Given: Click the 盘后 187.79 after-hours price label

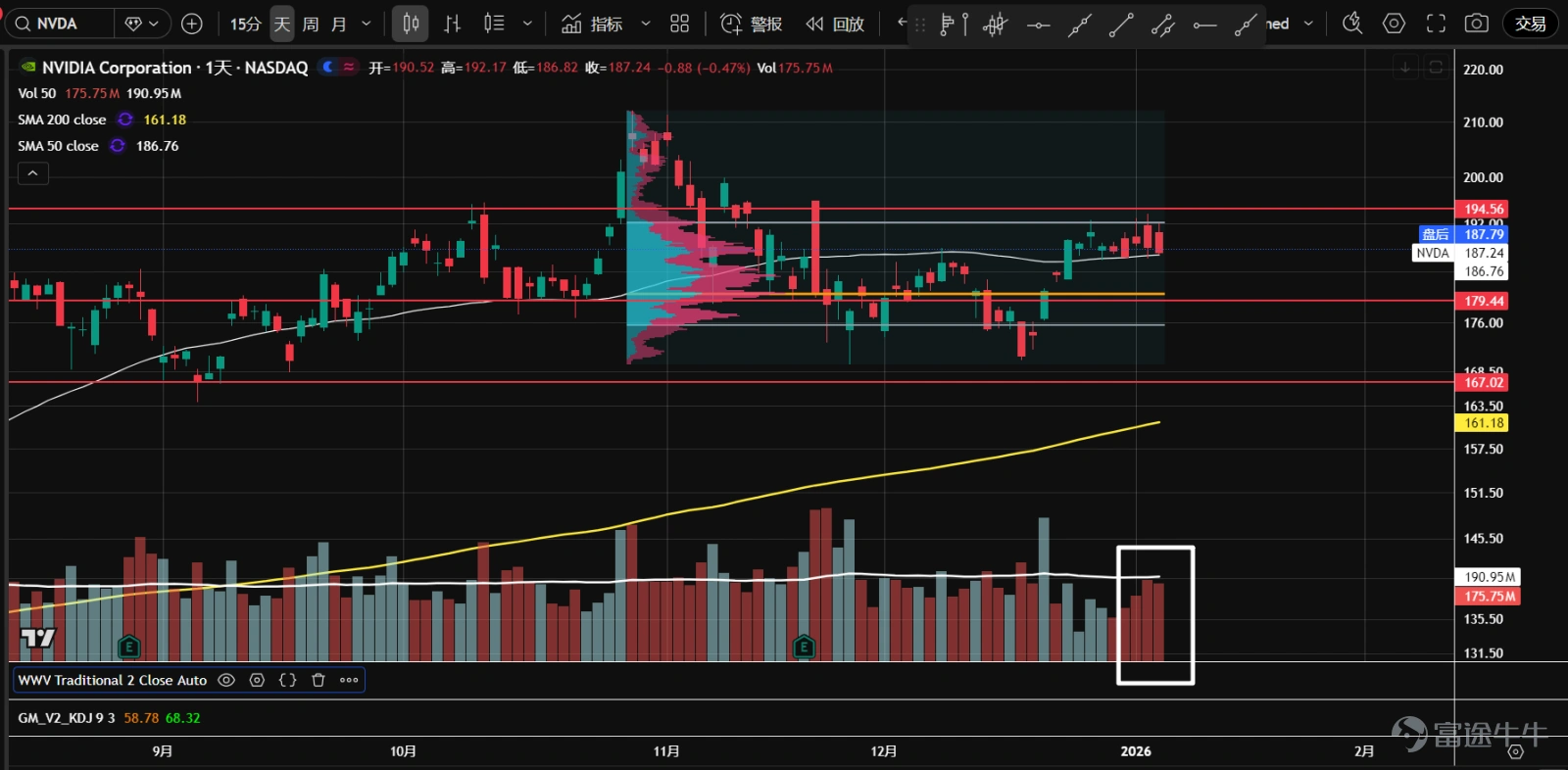Looking at the screenshot, I should (1464, 234).
